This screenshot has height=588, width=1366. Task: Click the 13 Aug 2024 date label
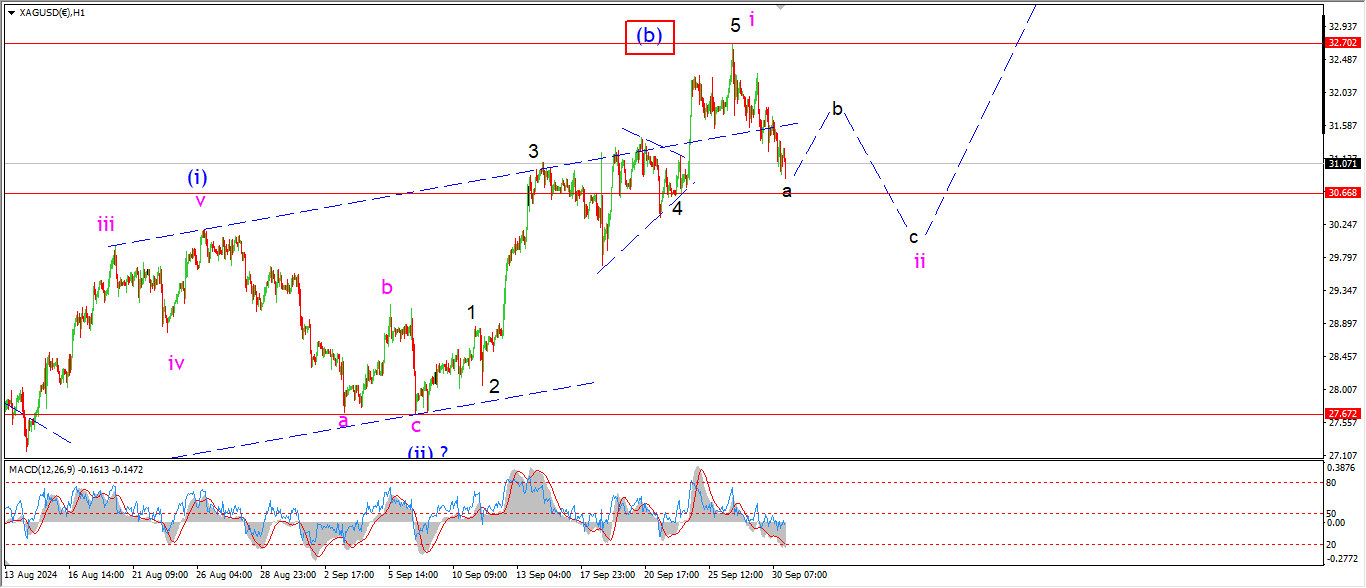(x=32, y=575)
